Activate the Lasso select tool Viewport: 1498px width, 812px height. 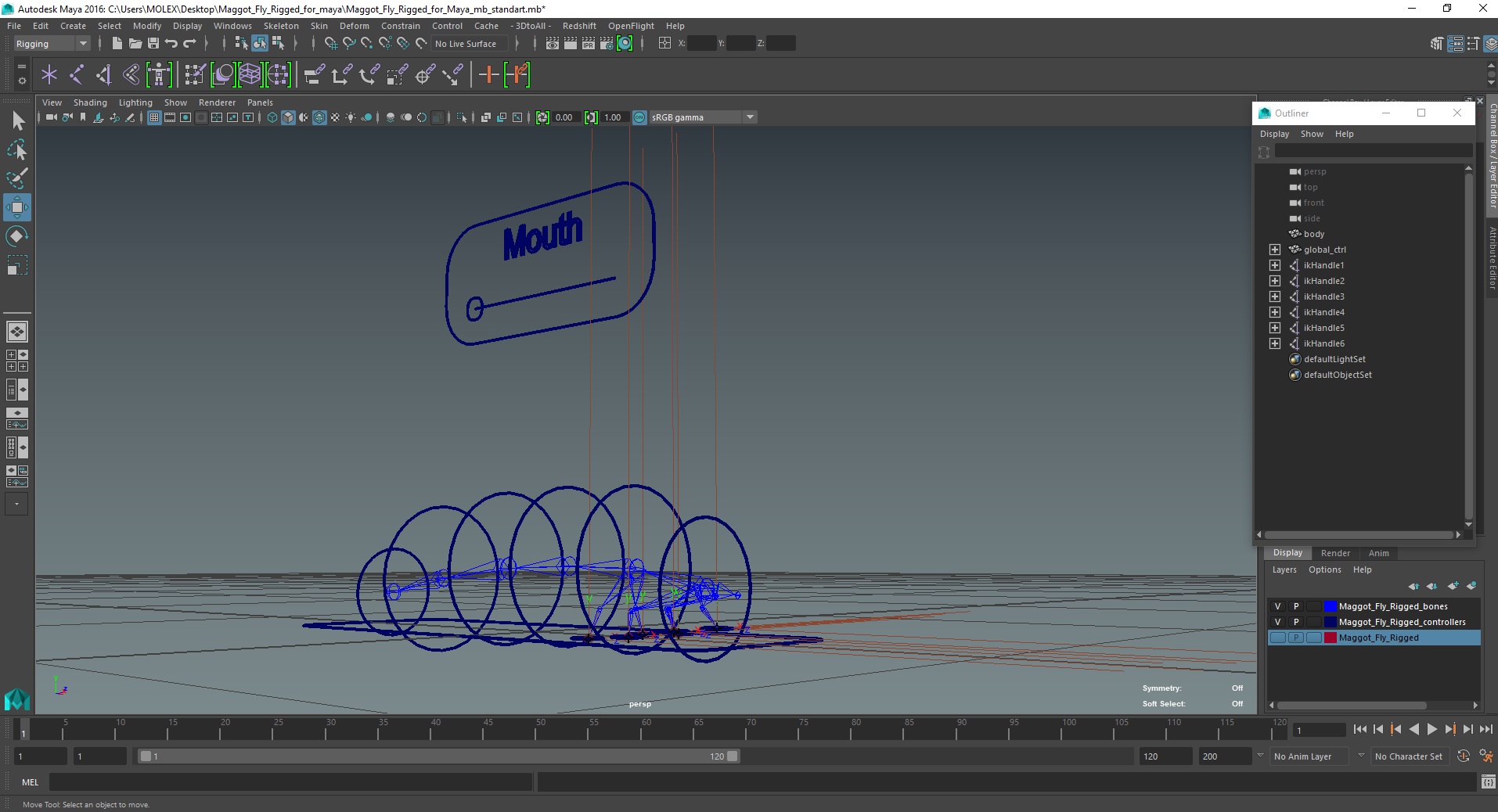tap(17, 149)
